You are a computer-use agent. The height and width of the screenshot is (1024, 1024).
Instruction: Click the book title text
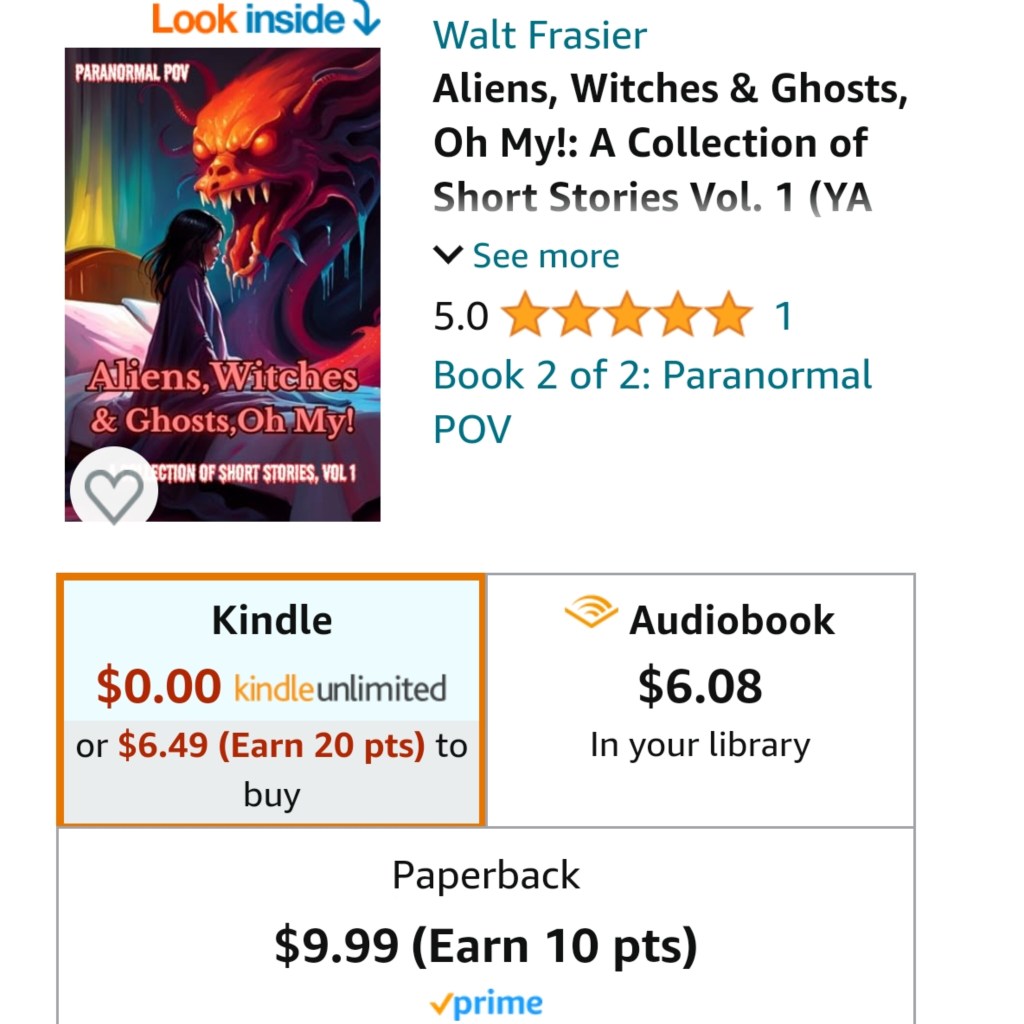coord(670,144)
